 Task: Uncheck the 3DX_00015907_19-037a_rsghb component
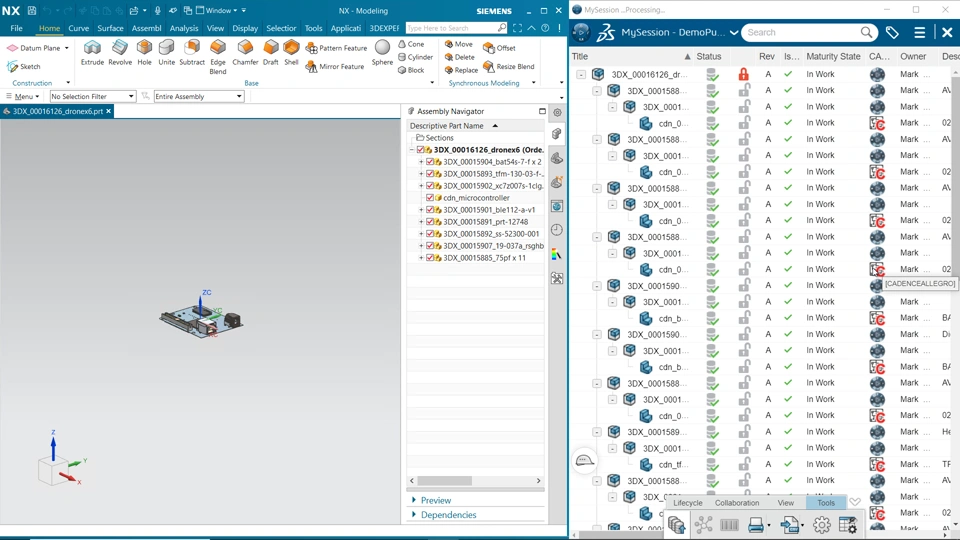point(430,246)
